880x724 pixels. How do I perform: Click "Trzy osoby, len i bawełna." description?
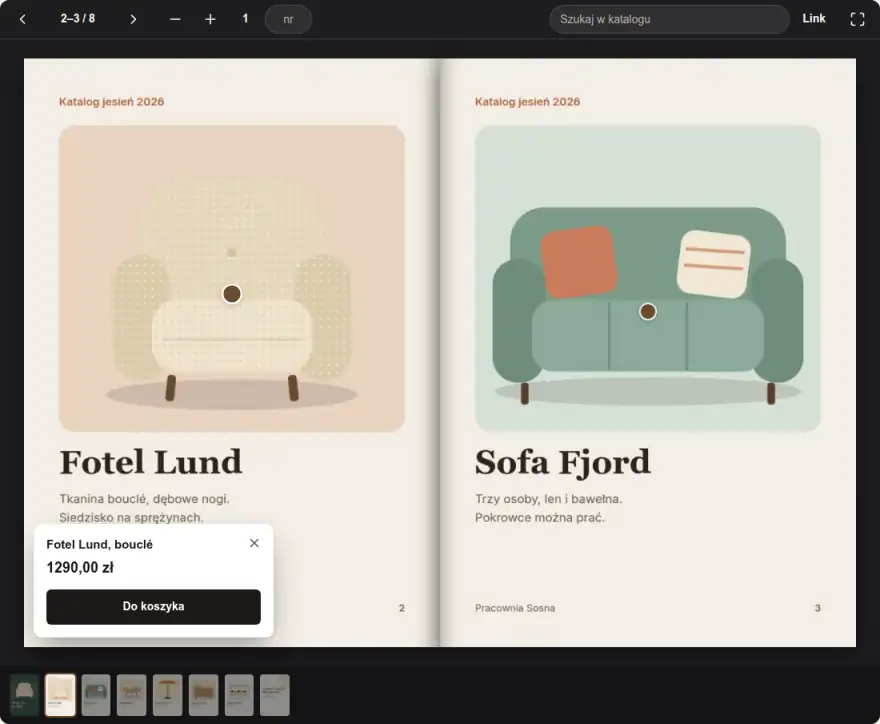[x=548, y=498]
